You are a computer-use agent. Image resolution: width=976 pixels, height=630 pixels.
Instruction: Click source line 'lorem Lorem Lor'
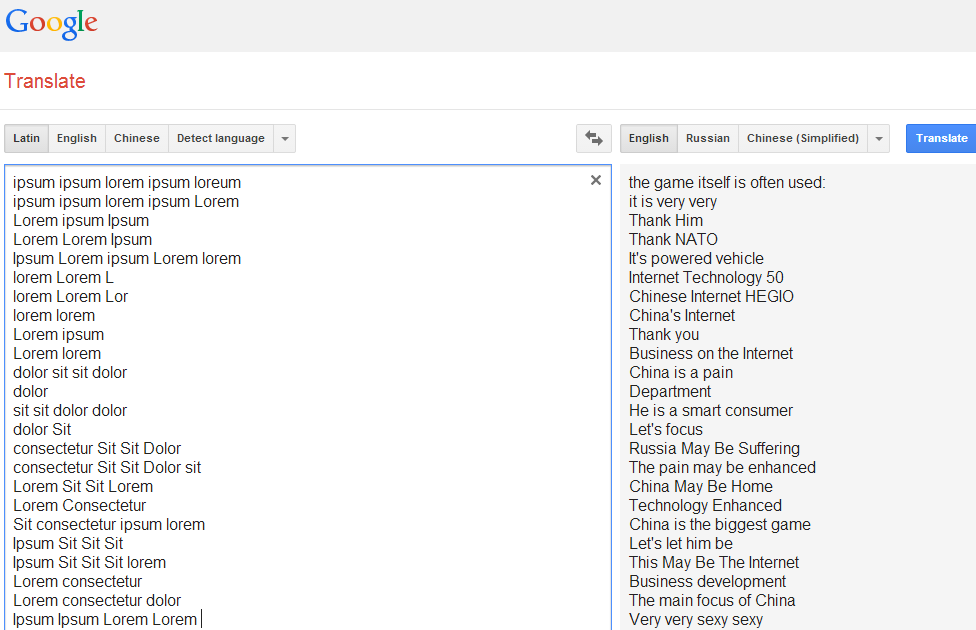click(x=70, y=296)
